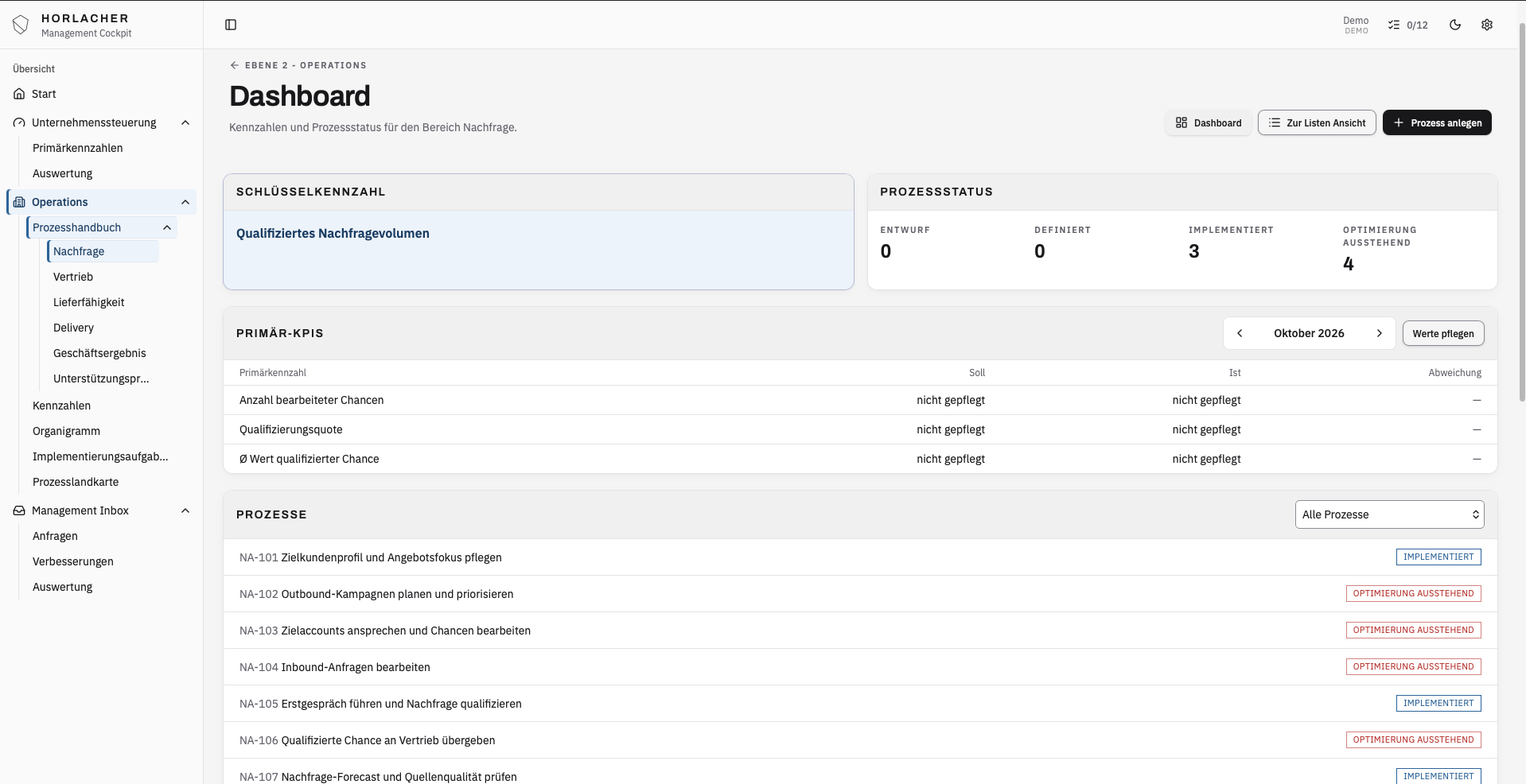Click Anzahl bearbeiteter Chancen row

coord(860,400)
